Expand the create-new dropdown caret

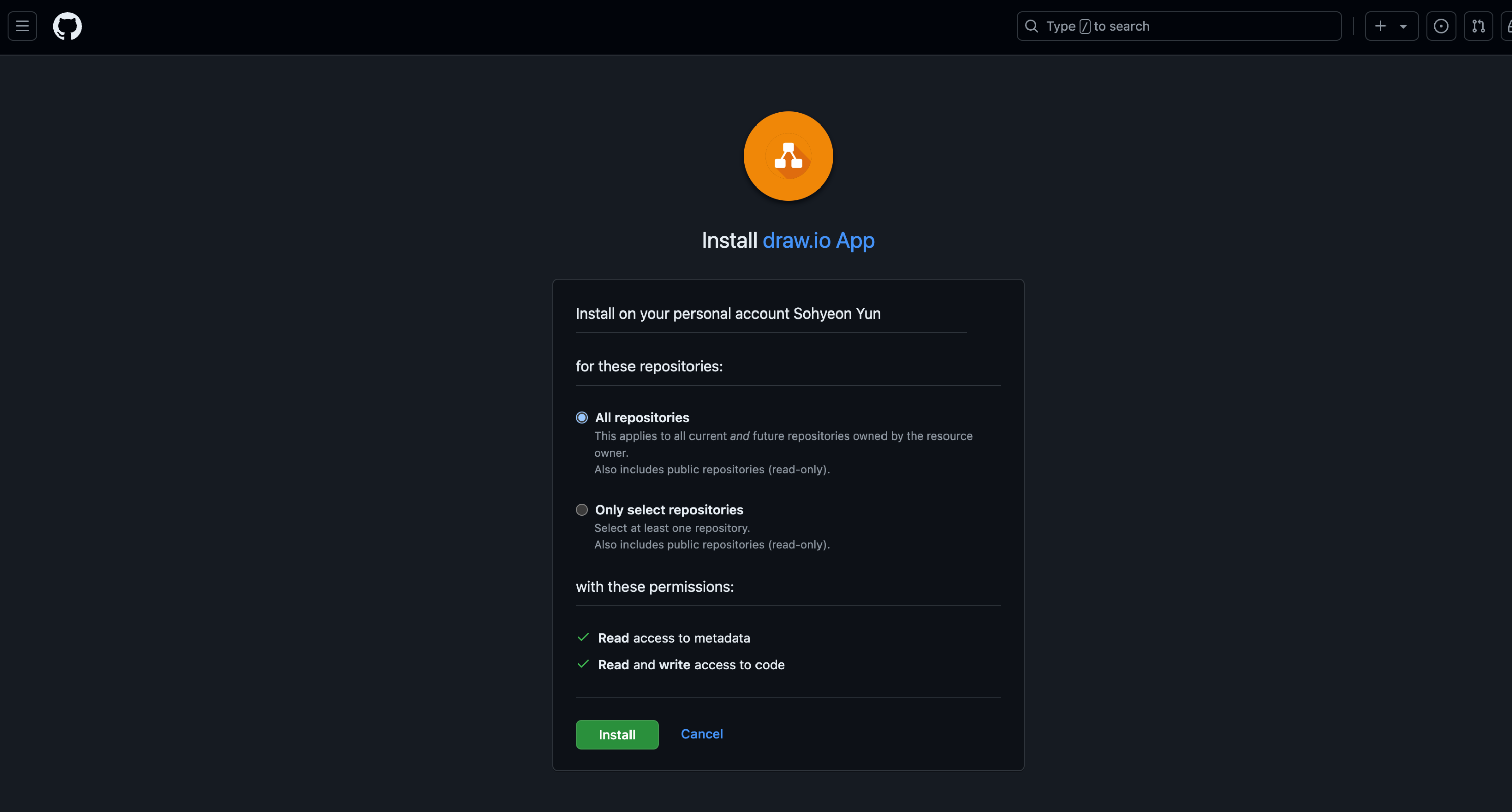(x=1403, y=26)
